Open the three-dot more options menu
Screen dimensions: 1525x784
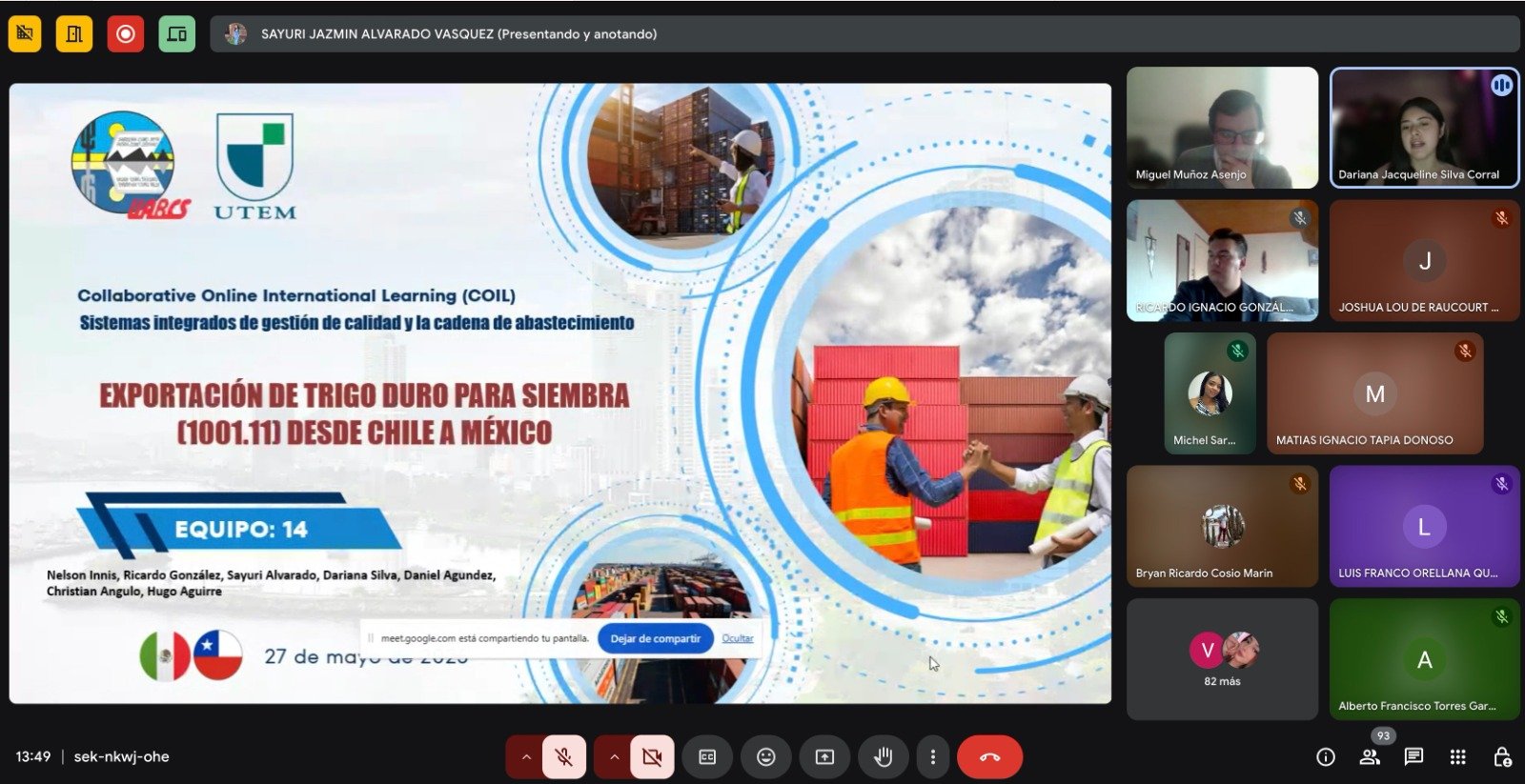click(x=933, y=757)
